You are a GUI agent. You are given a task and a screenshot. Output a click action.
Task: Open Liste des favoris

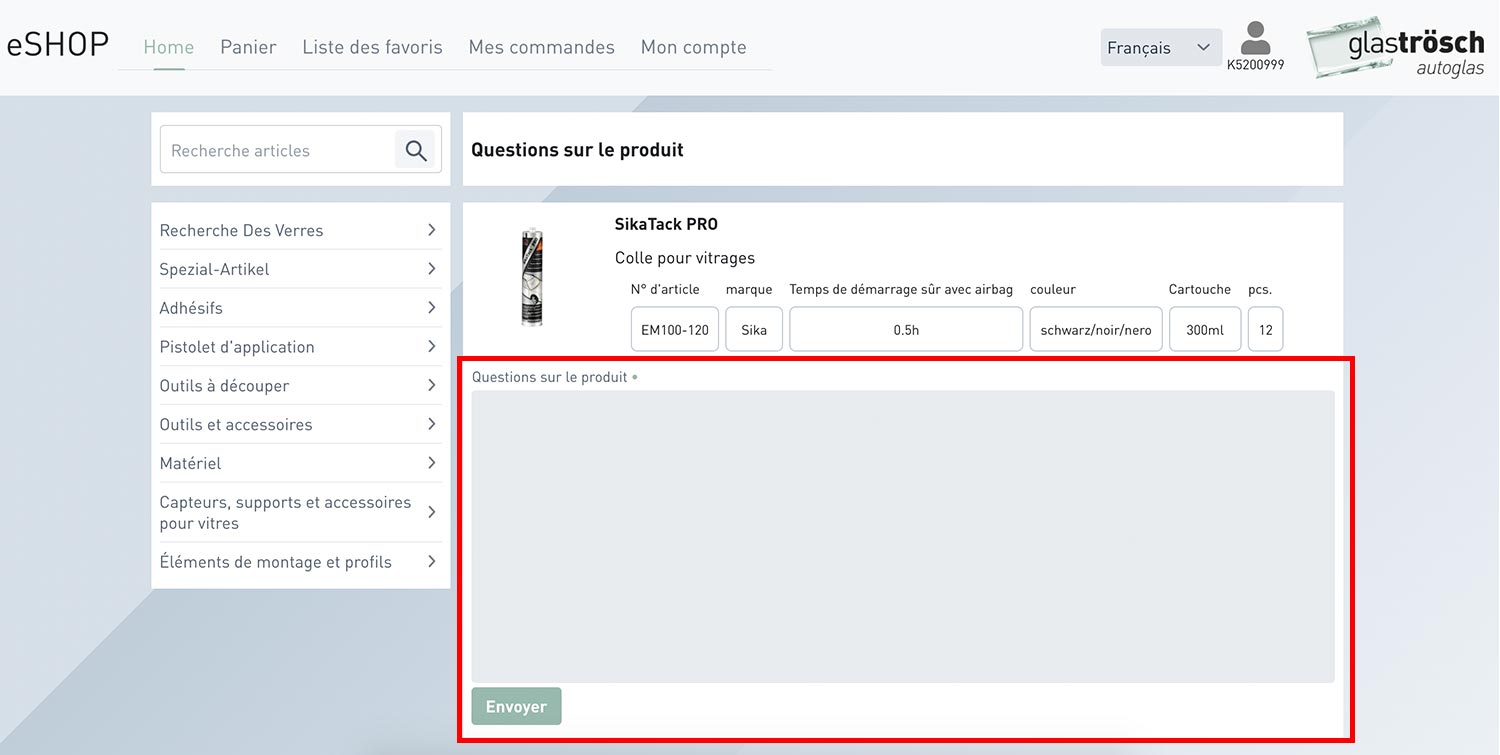[x=372, y=47]
